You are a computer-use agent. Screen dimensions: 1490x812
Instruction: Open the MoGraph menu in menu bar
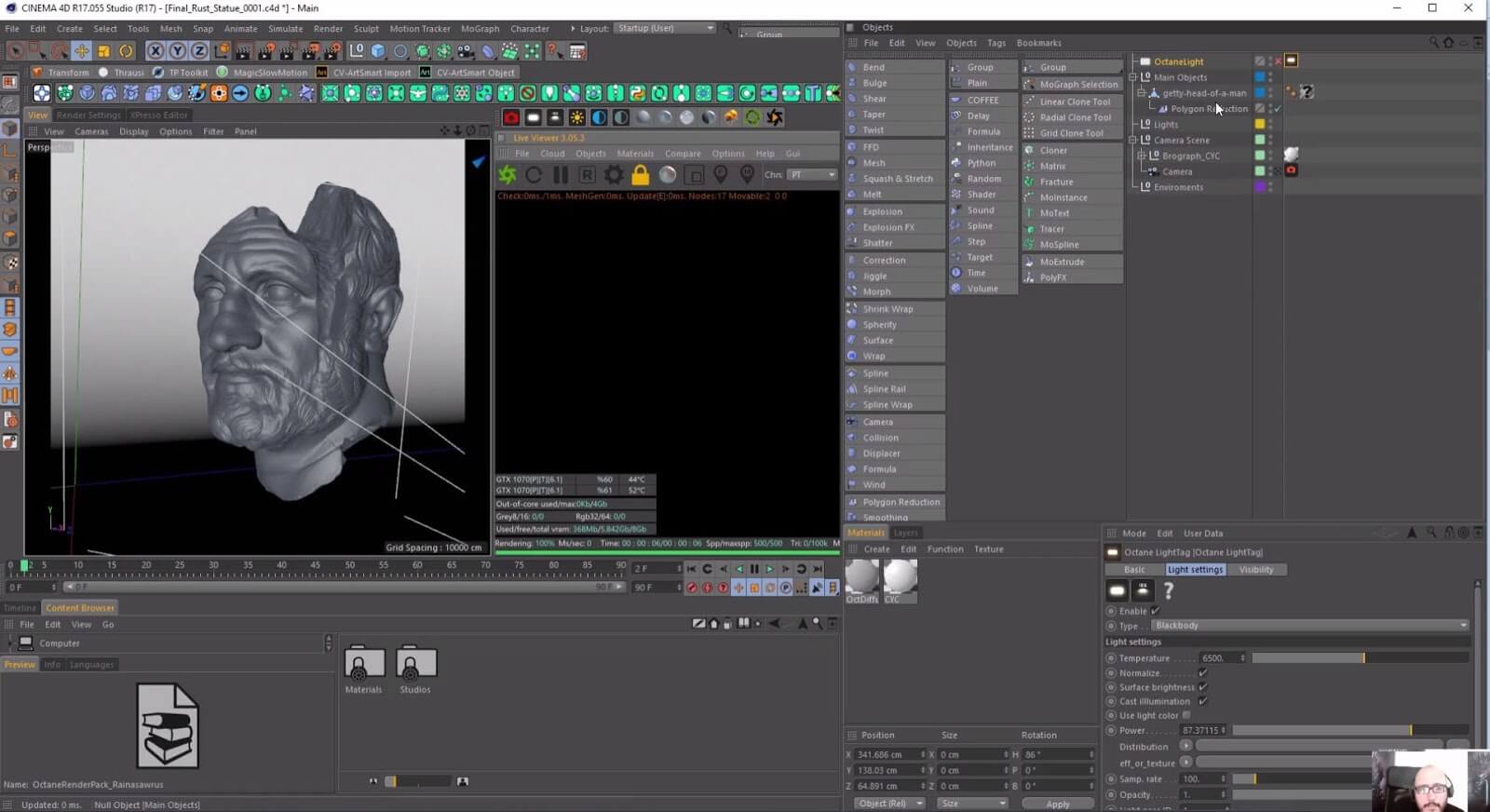click(x=480, y=29)
